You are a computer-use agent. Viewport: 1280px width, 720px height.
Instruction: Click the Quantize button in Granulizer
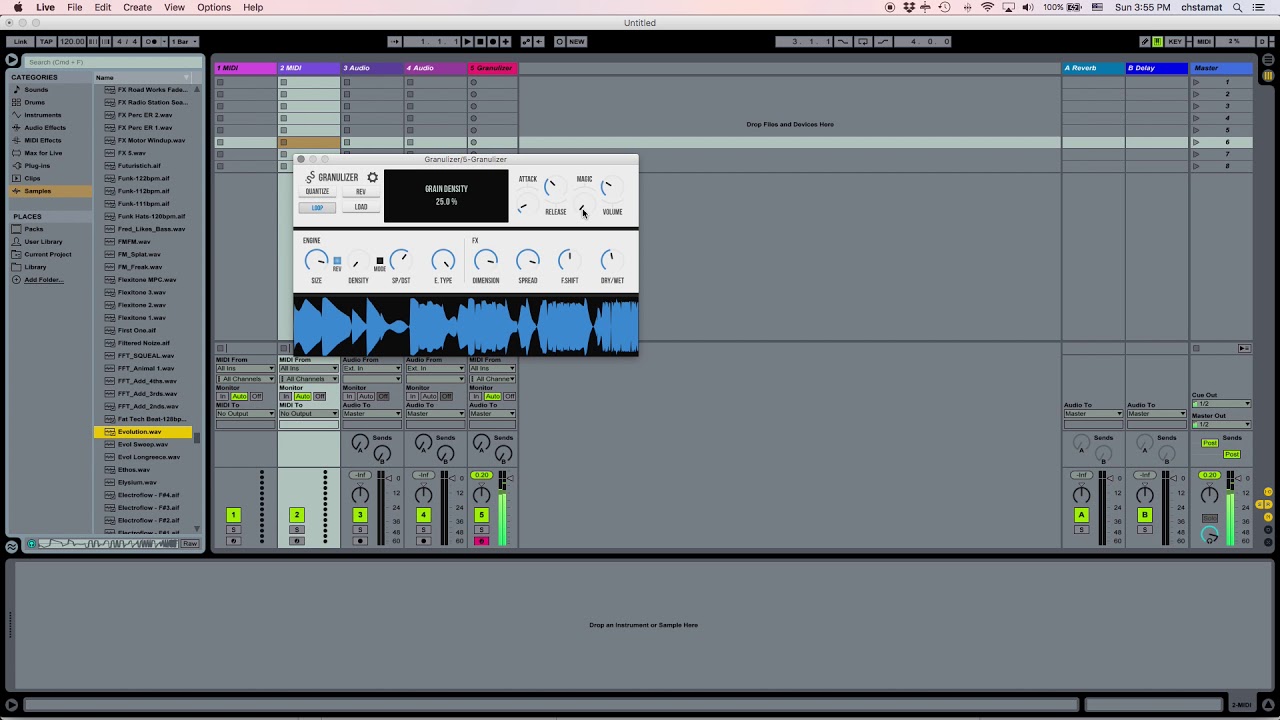coord(317,192)
